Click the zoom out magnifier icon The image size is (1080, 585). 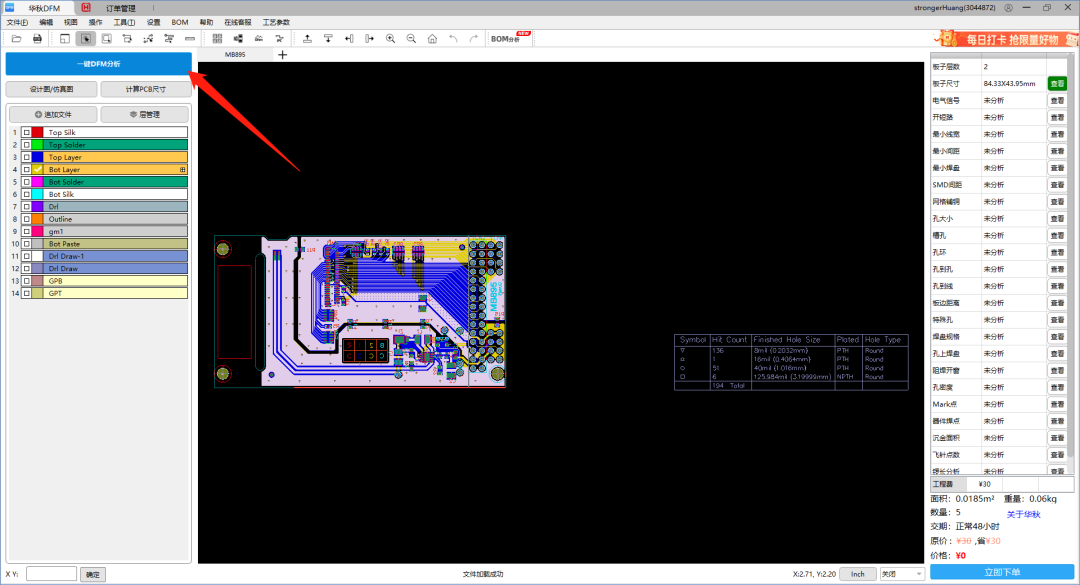click(411, 39)
